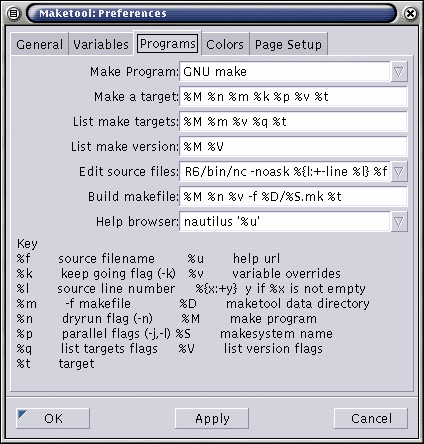Click the Help browser nautilus field
424x444 pixels.
click(x=285, y=222)
